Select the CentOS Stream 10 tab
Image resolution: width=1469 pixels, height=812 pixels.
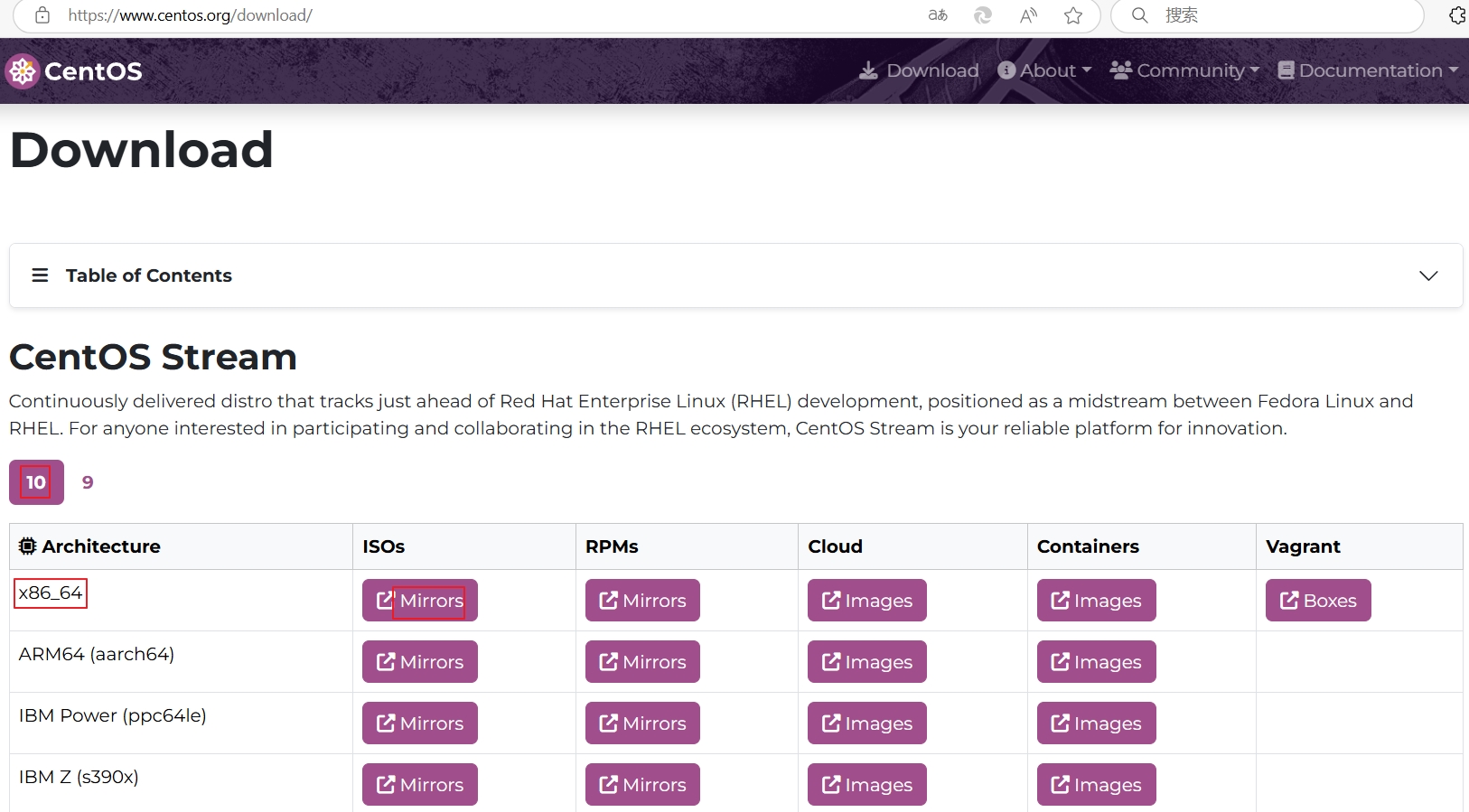(36, 482)
